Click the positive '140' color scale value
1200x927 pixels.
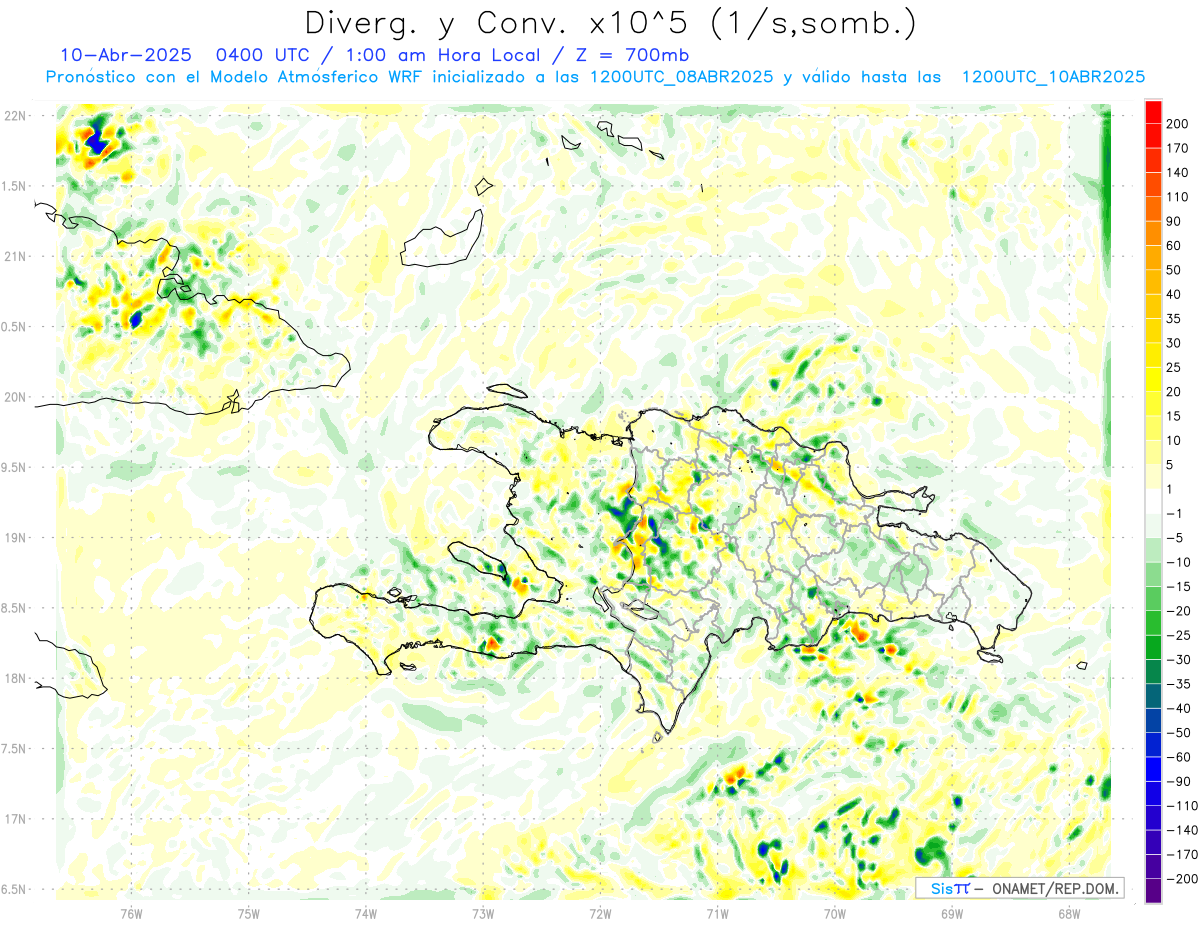pos(1178,172)
